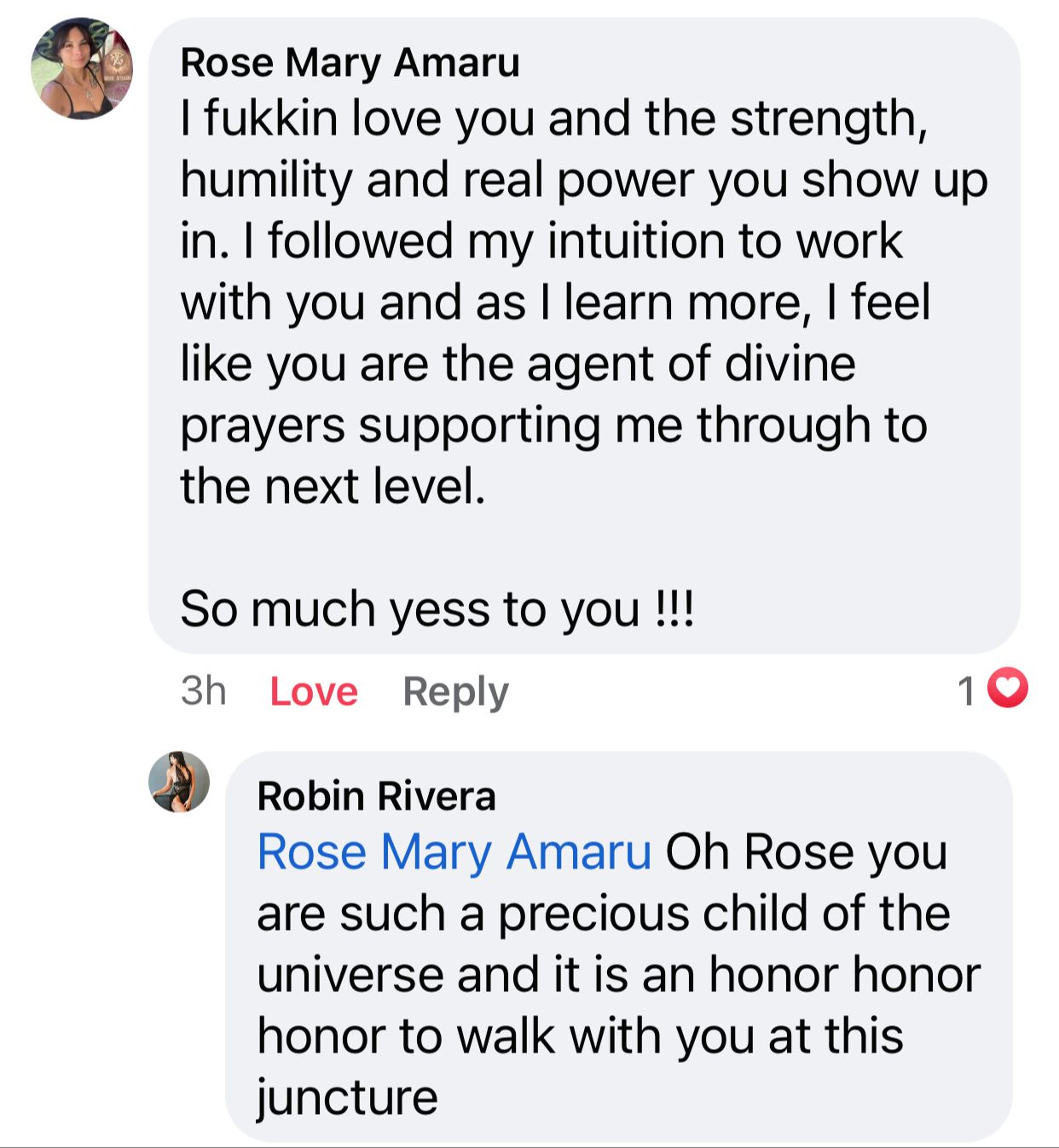Image resolution: width=1059 pixels, height=1148 pixels.
Task: Open Robin Rivera's profile picture
Action: click(x=179, y=782)
